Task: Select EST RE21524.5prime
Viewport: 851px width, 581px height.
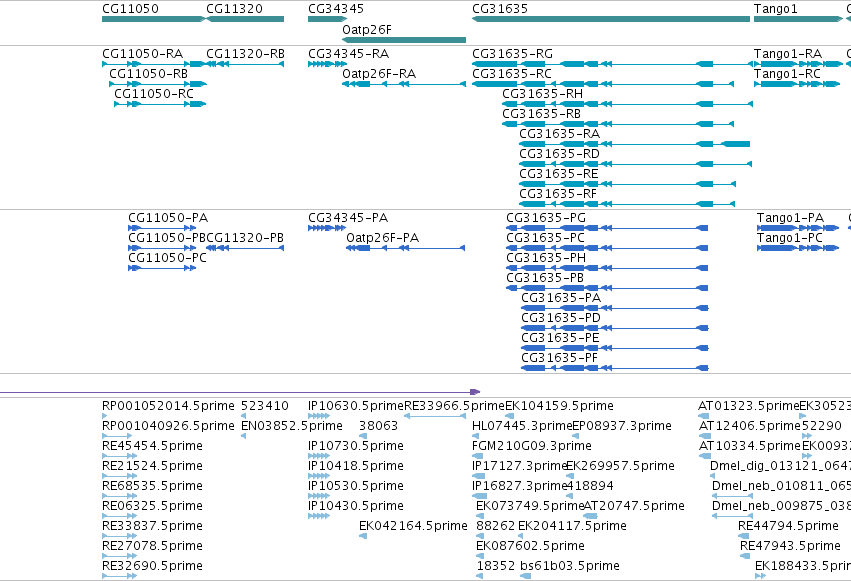Action: (119, 476)
